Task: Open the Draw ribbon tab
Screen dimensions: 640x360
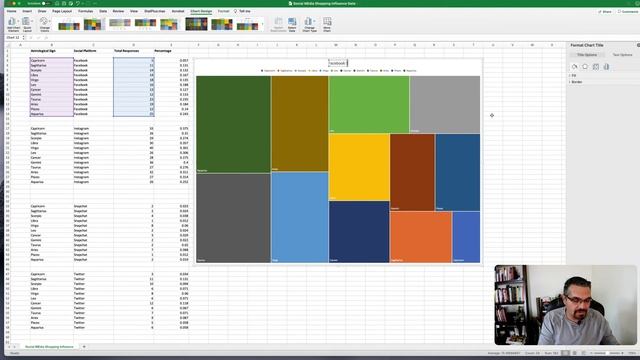Action: (42, 11)
